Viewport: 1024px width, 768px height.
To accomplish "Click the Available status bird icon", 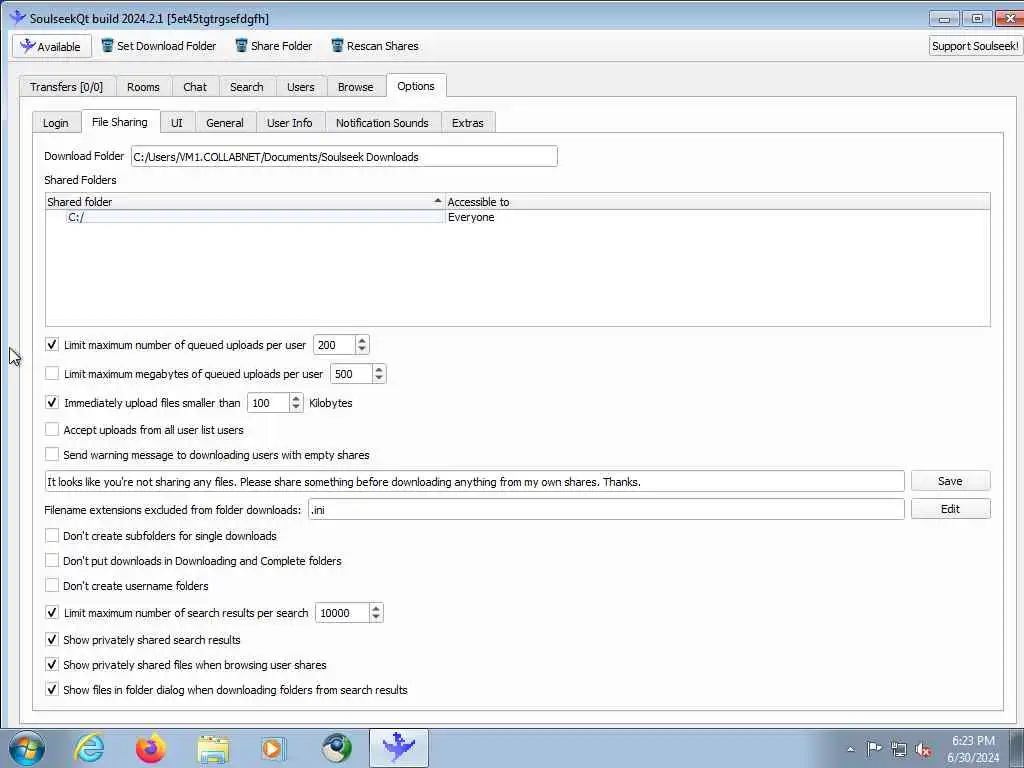I will (27, 46).
